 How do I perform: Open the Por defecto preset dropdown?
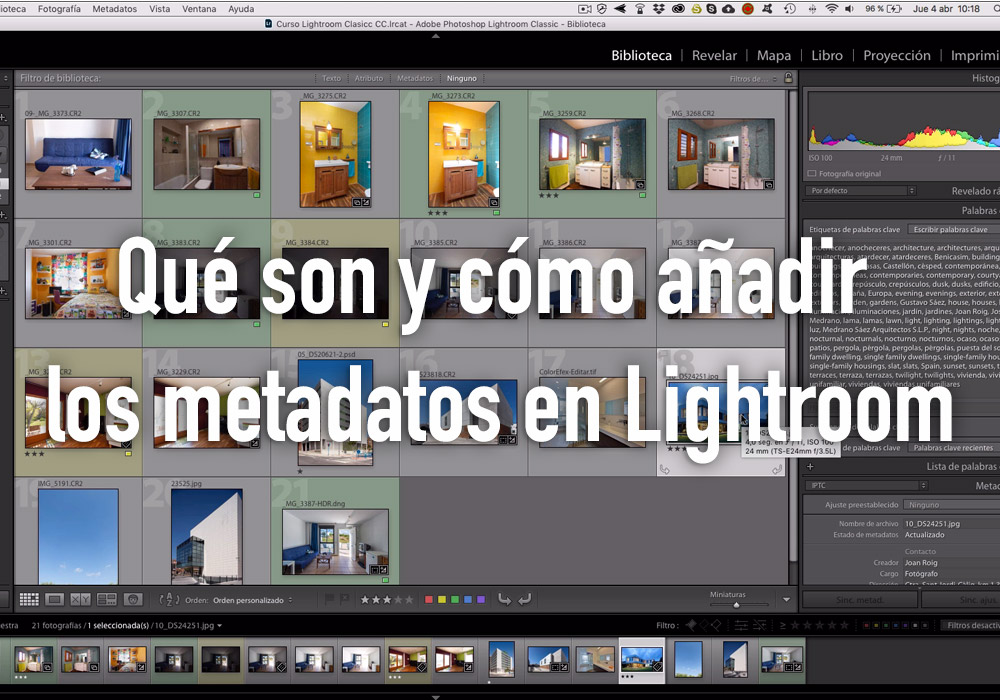tap(862, 191)
